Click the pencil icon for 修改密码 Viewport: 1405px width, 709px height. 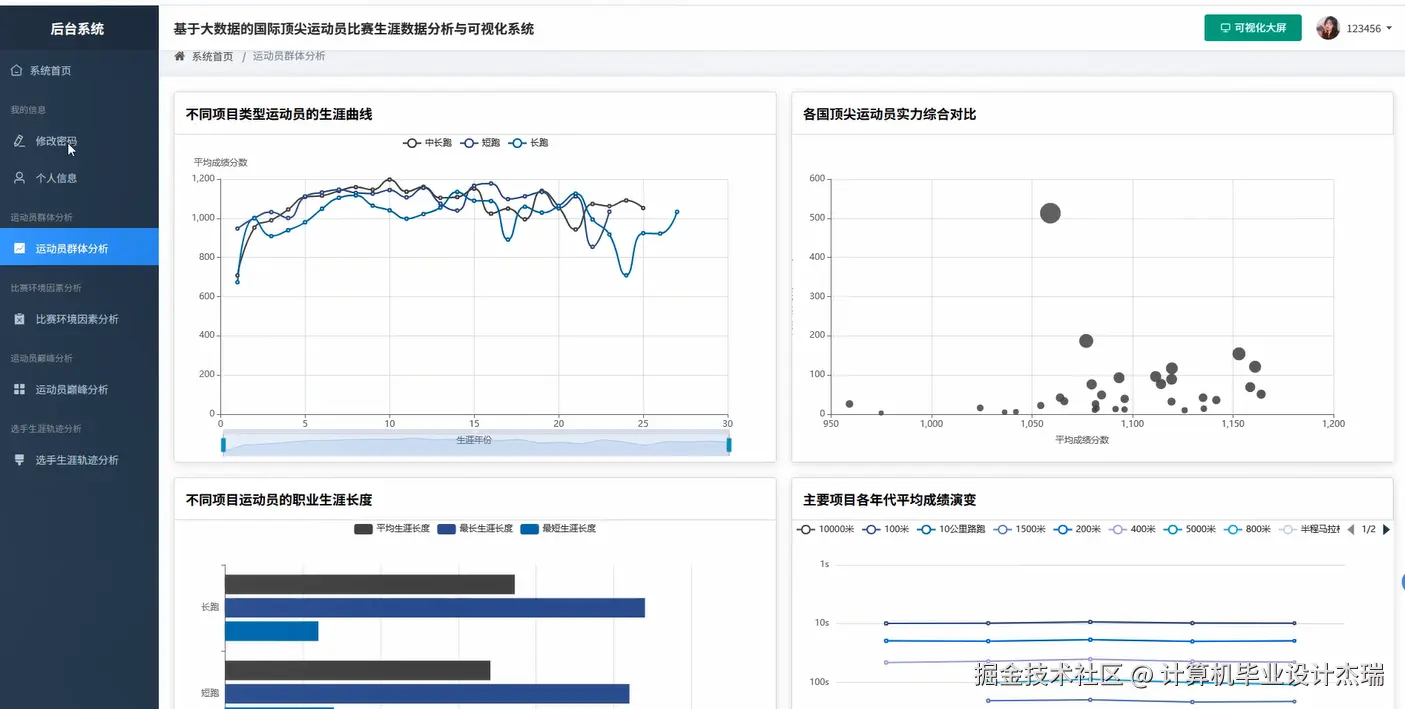19,141
